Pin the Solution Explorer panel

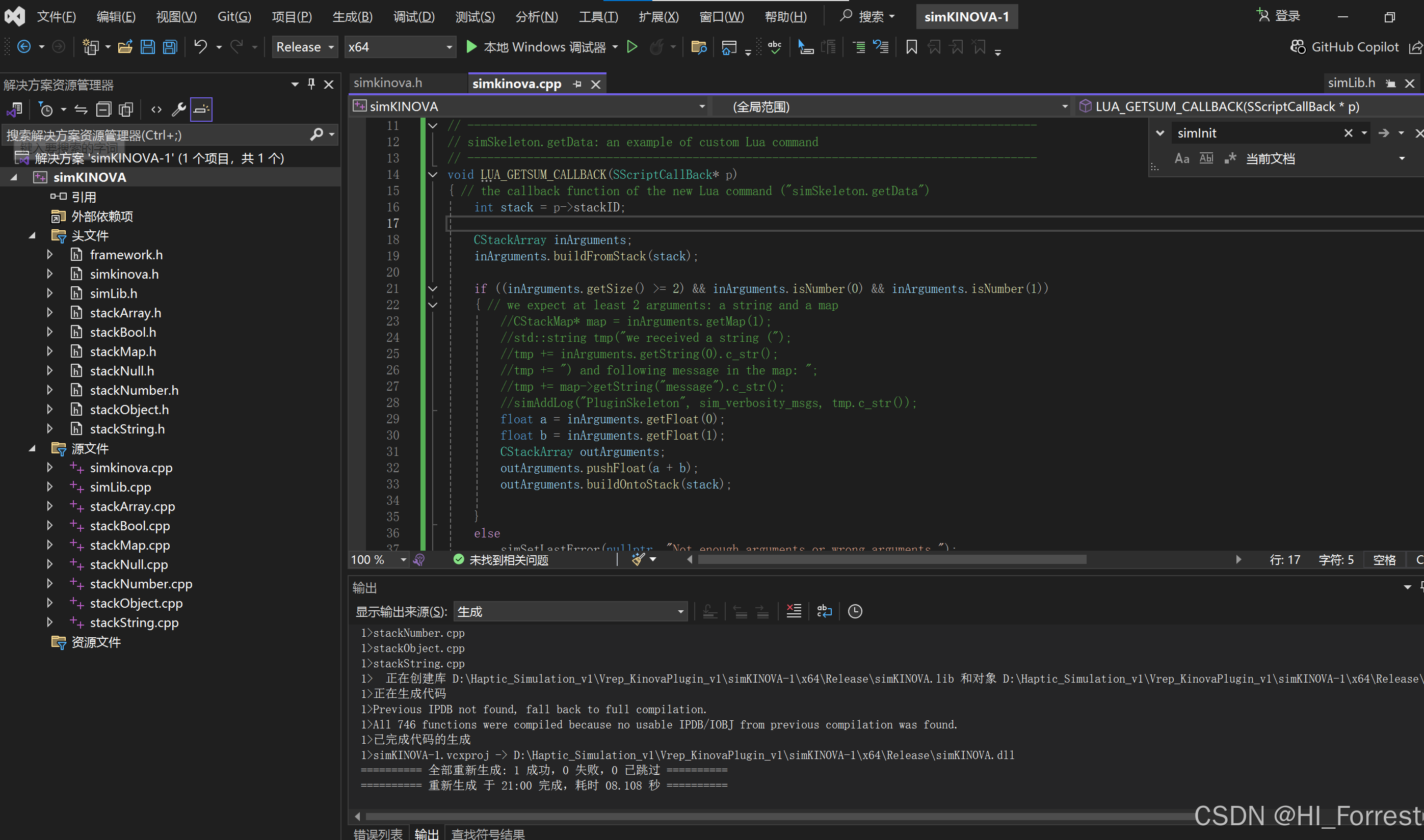[311, 85]
